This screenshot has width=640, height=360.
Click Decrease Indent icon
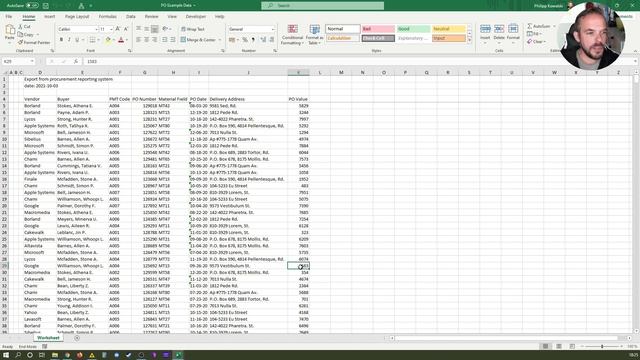click(165, 40)
